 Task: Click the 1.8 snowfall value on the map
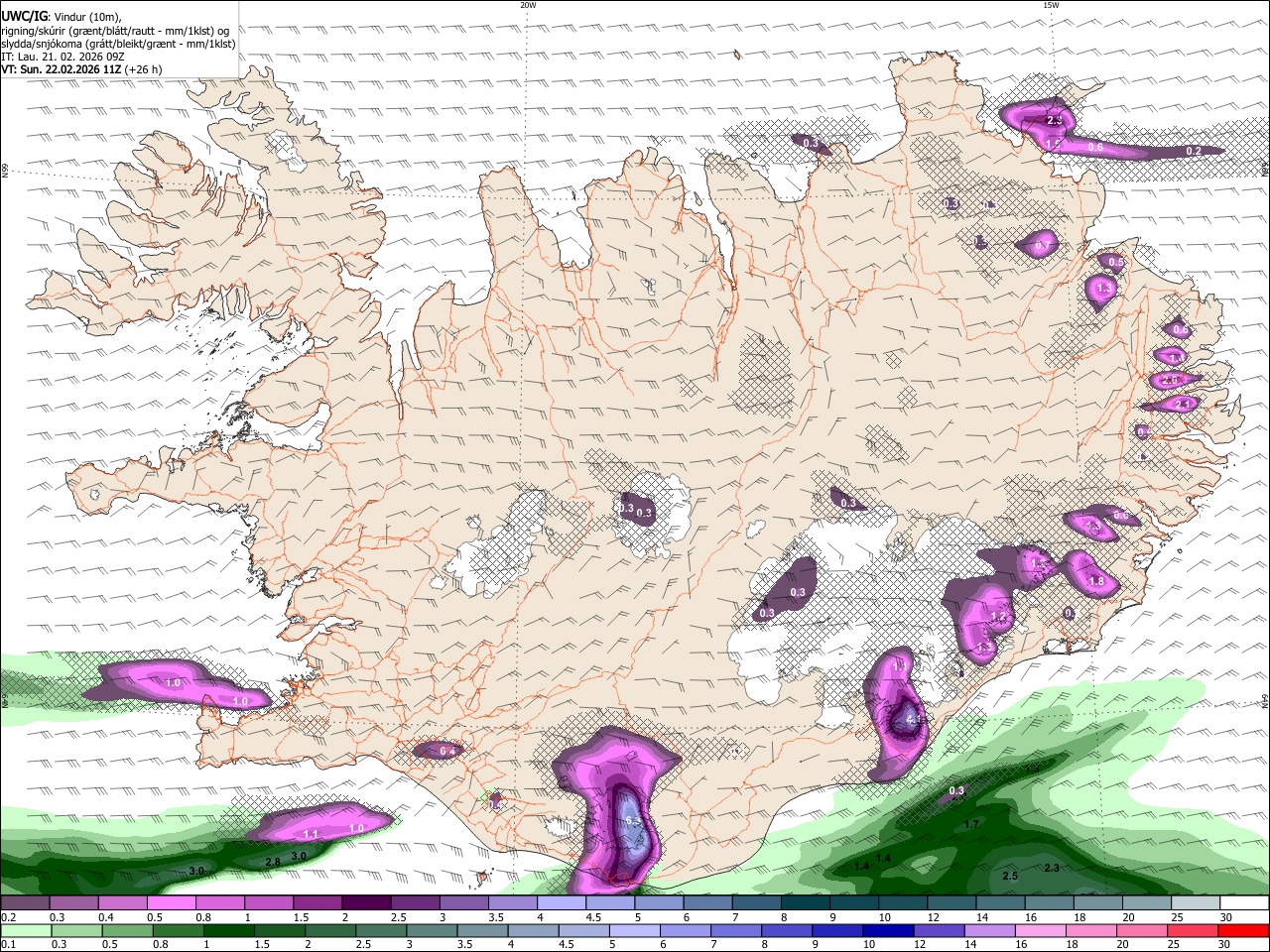(1096, 581)
